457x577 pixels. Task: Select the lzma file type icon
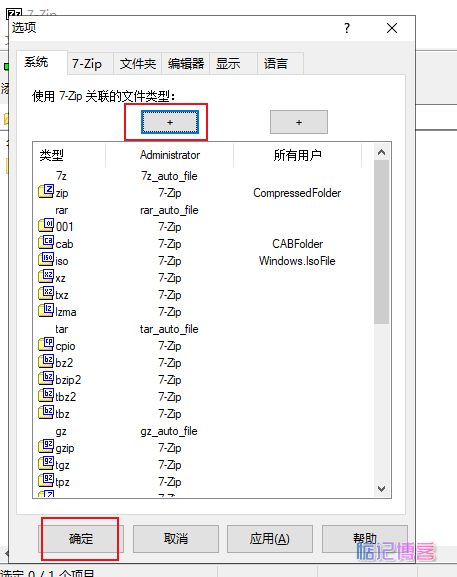pyautogui.click(x=46, y=310)
